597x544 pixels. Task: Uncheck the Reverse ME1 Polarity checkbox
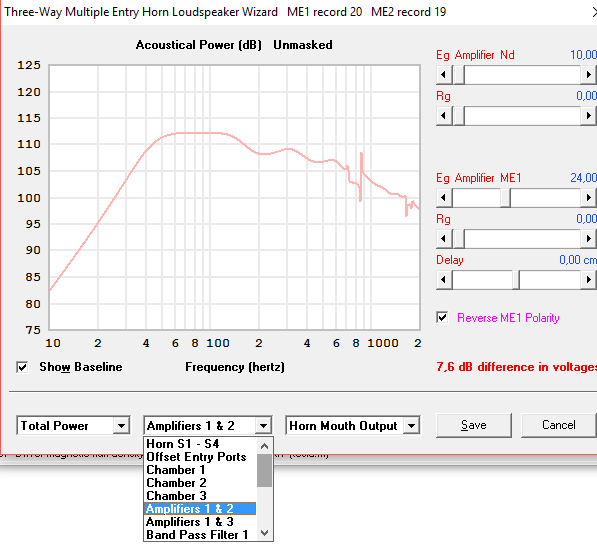pyautogui.click(x=442, y=317)
